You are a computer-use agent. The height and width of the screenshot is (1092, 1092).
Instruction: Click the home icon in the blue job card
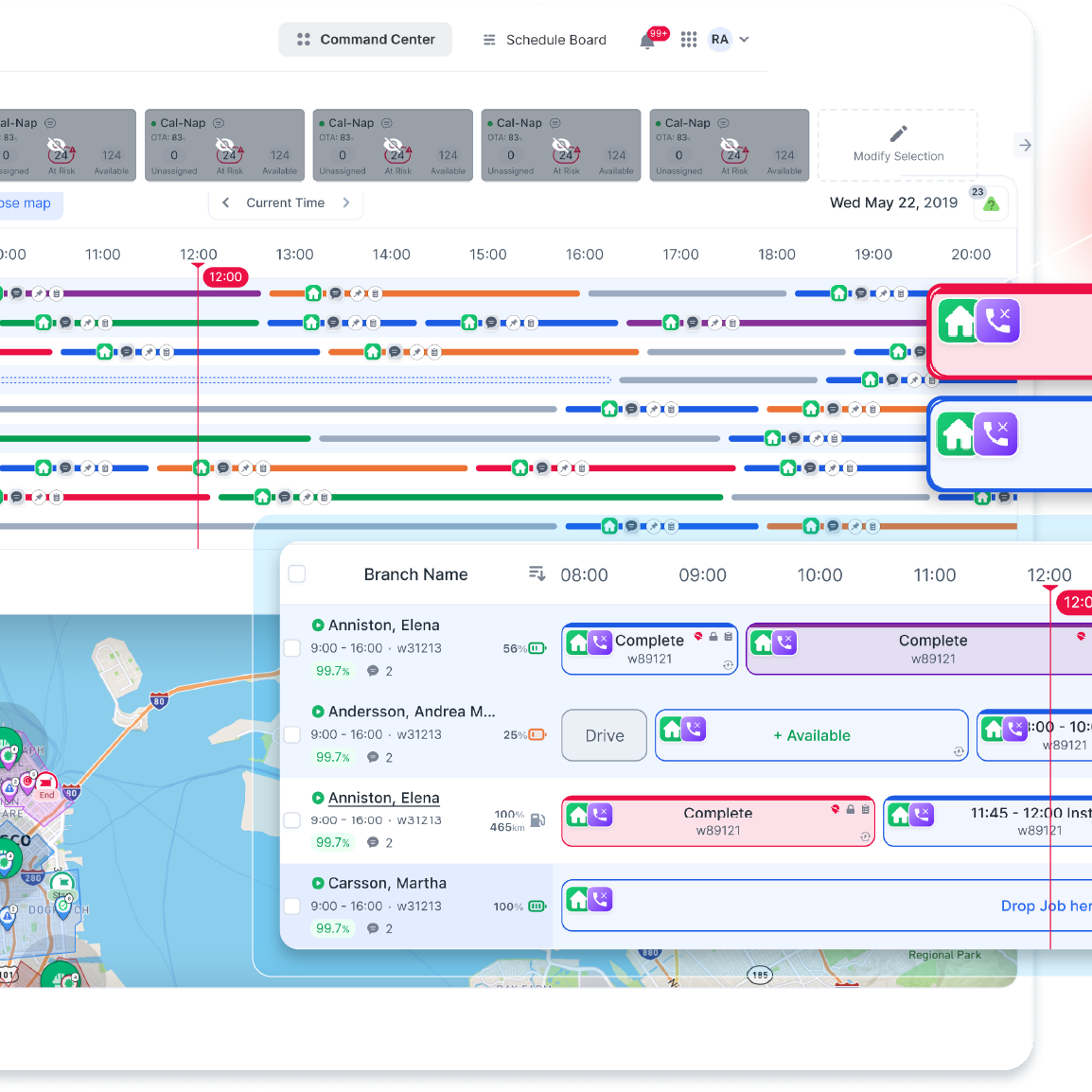(956, 434)
